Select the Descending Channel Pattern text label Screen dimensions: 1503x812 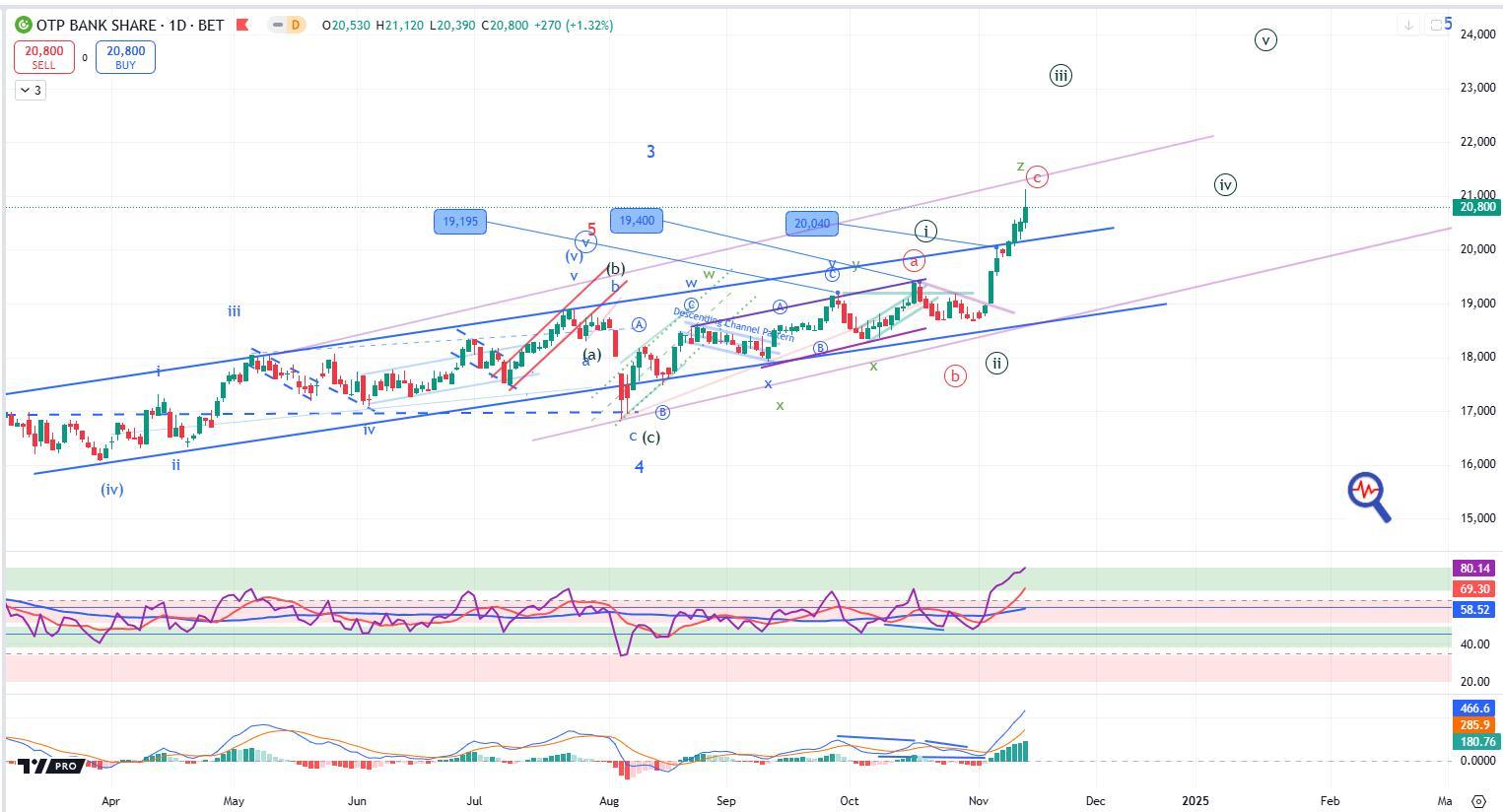click(x=733, y=325)
